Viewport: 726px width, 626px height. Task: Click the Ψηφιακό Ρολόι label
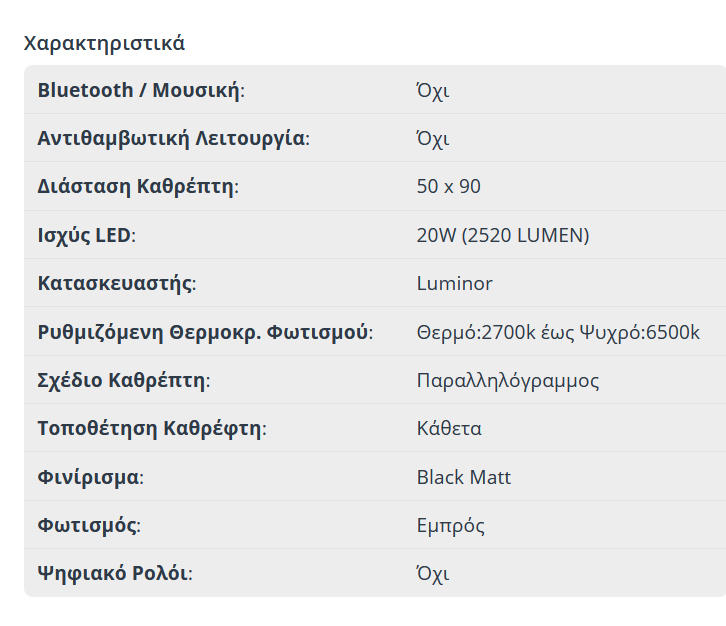[114, 573]
